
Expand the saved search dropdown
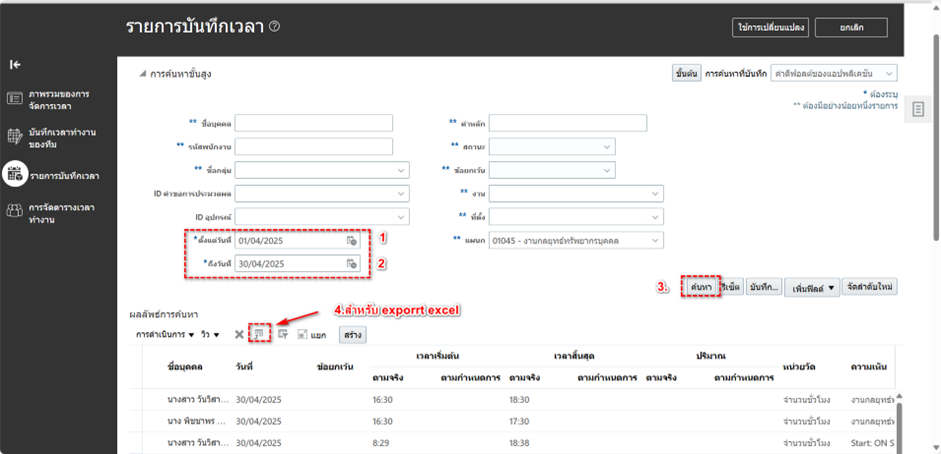(889, 73)
